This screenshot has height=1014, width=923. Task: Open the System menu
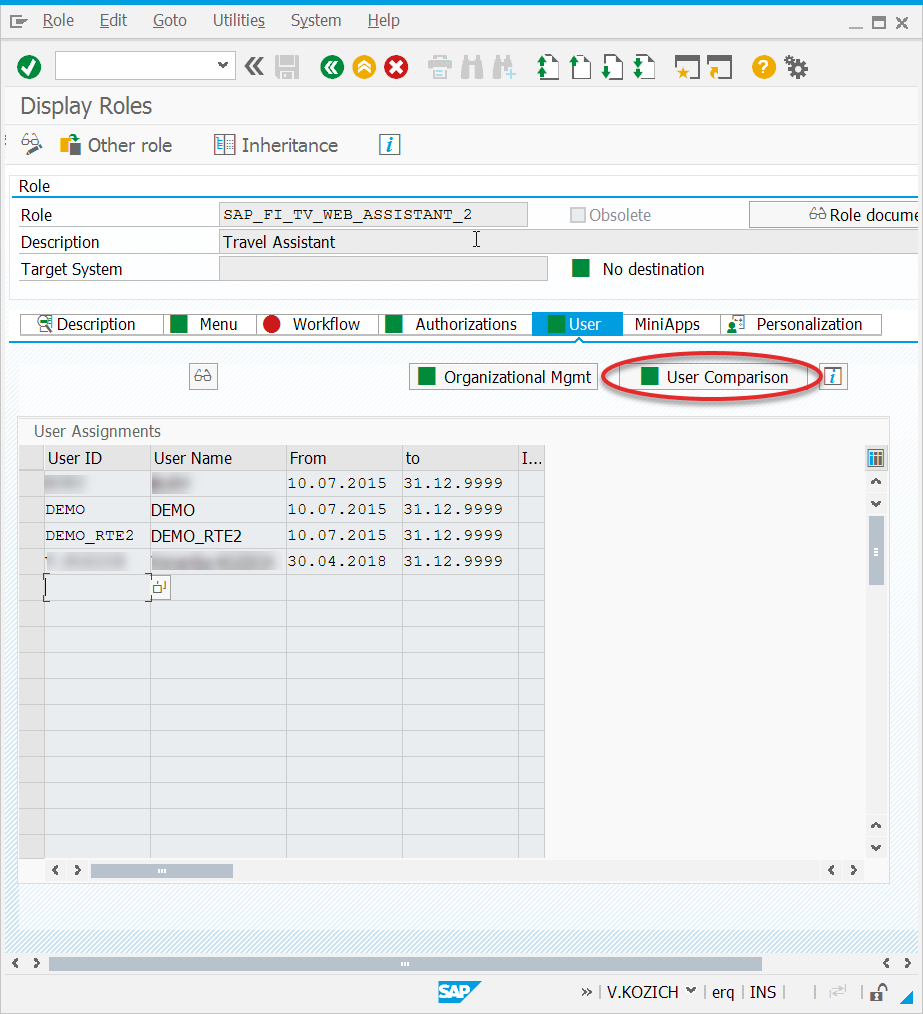(316, 21)
